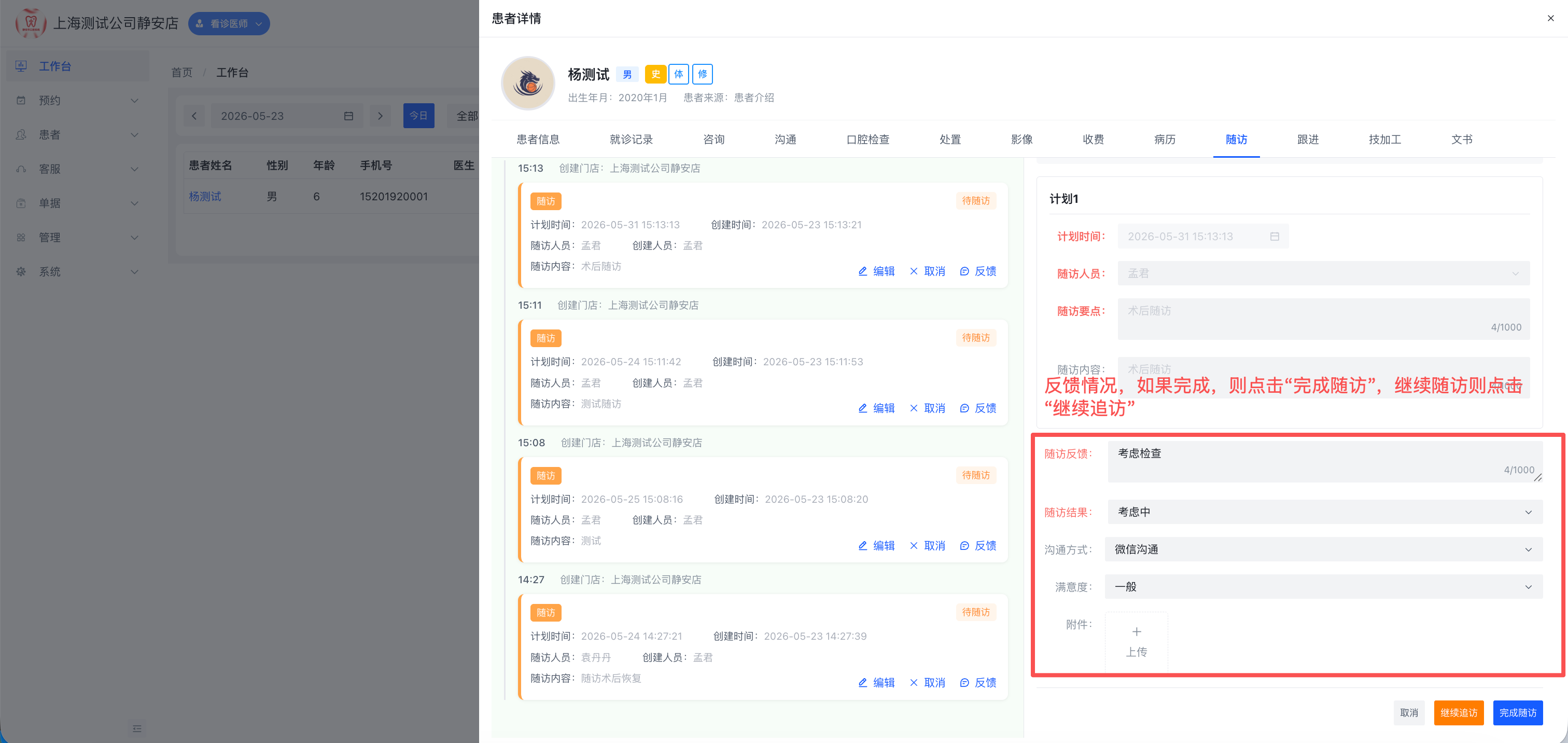Click the 单据 document icon in sidebar
This screenshot has width=1568, height=743.
click(21, 203)
